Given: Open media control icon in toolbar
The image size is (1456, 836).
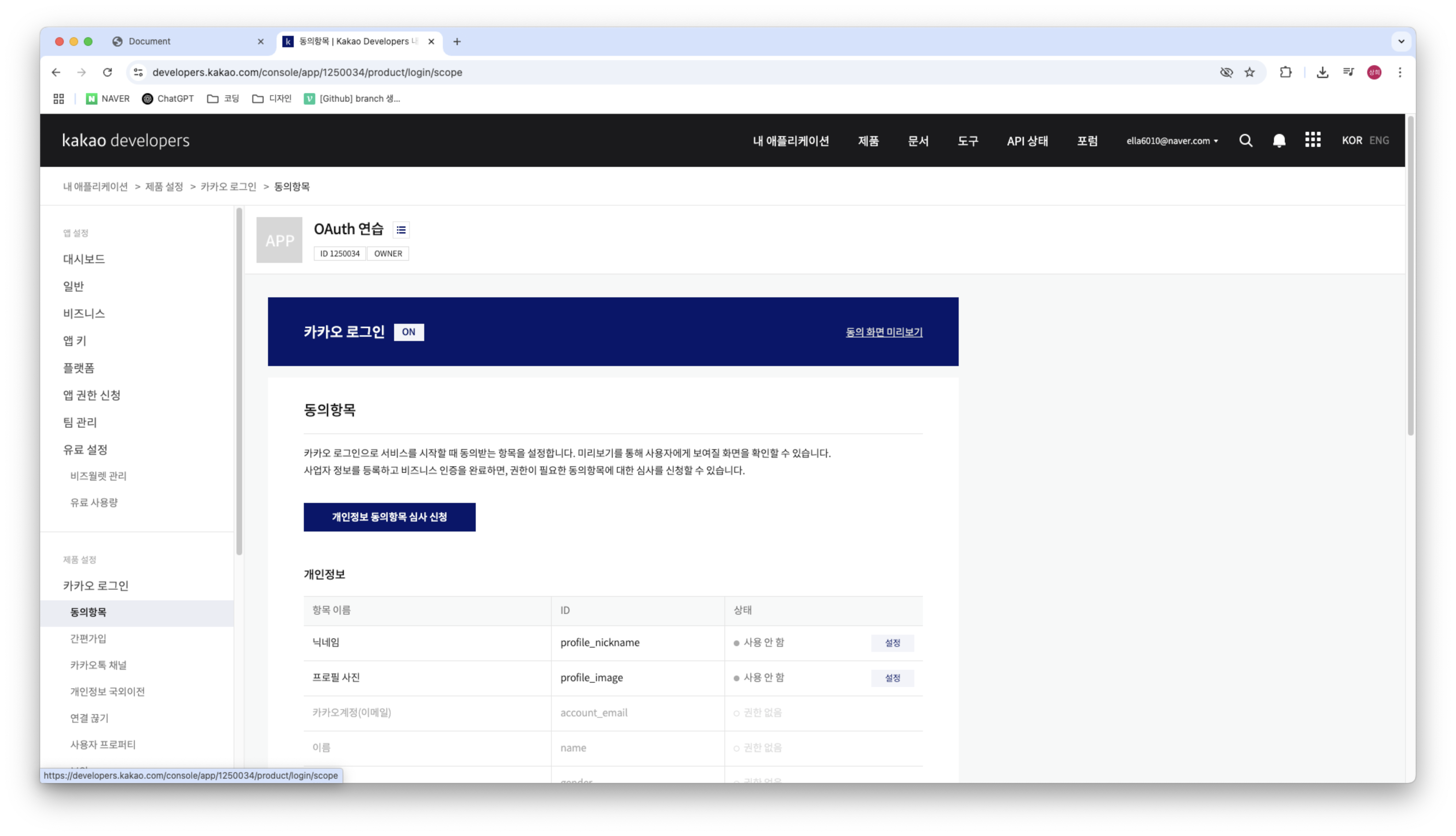Looking at the screenshot, I should click(x=1349, y=72).
